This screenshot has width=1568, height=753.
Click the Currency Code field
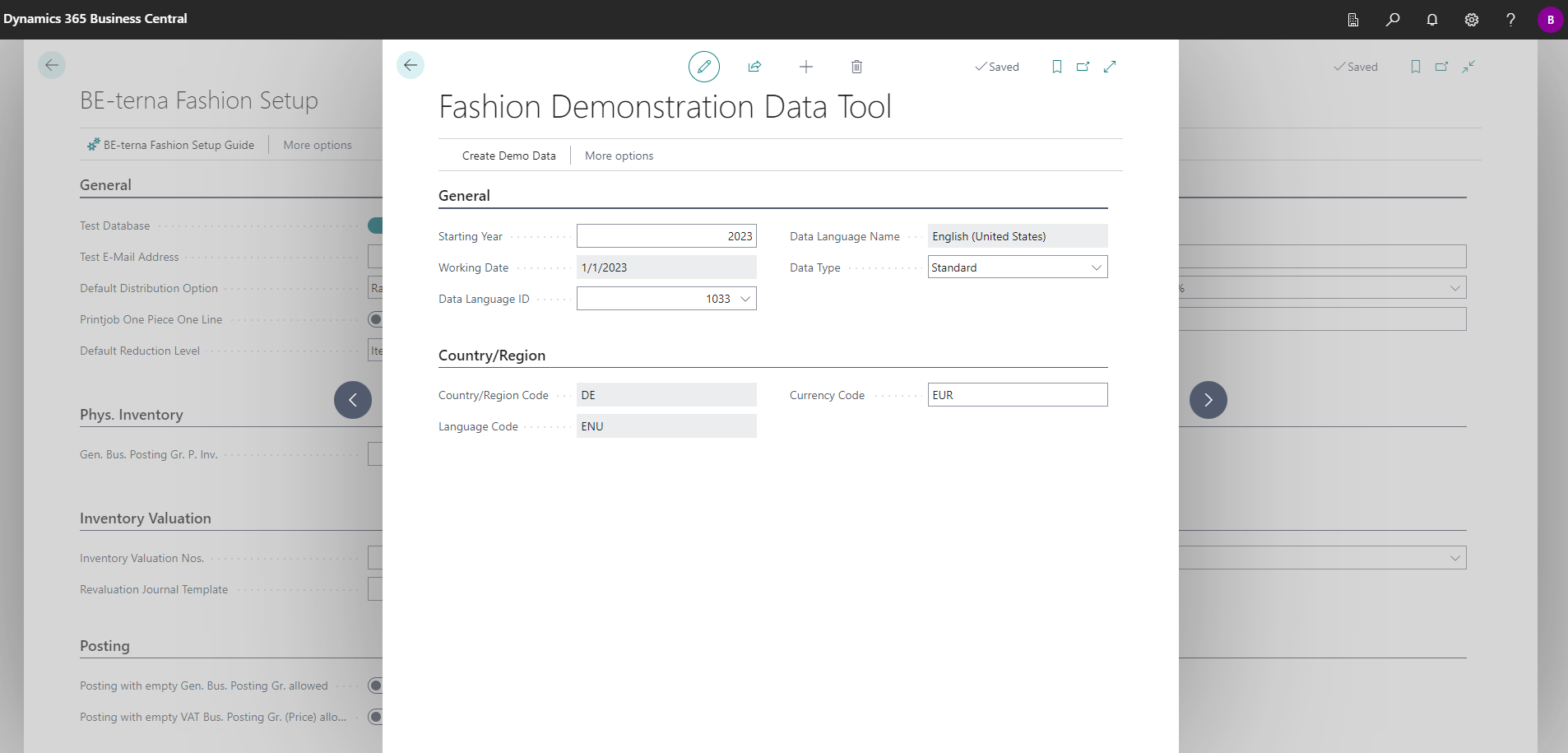point(1017,395)
